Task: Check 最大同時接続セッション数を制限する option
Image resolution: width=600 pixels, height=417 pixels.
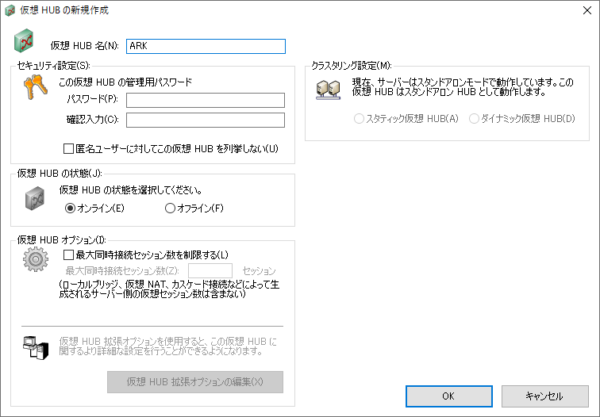Action: [69, 255]
